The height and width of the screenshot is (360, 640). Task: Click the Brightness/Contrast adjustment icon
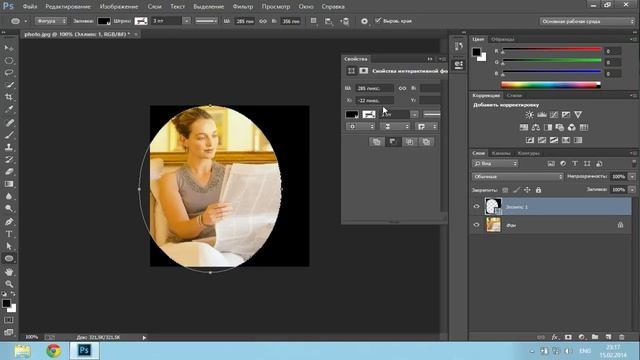coord(529,115)
